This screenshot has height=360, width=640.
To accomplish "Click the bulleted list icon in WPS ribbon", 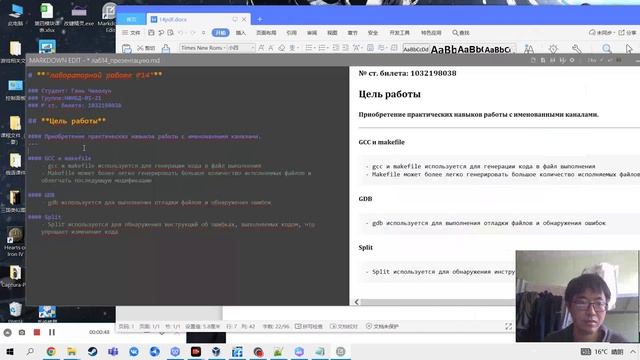I will point(309,48).
